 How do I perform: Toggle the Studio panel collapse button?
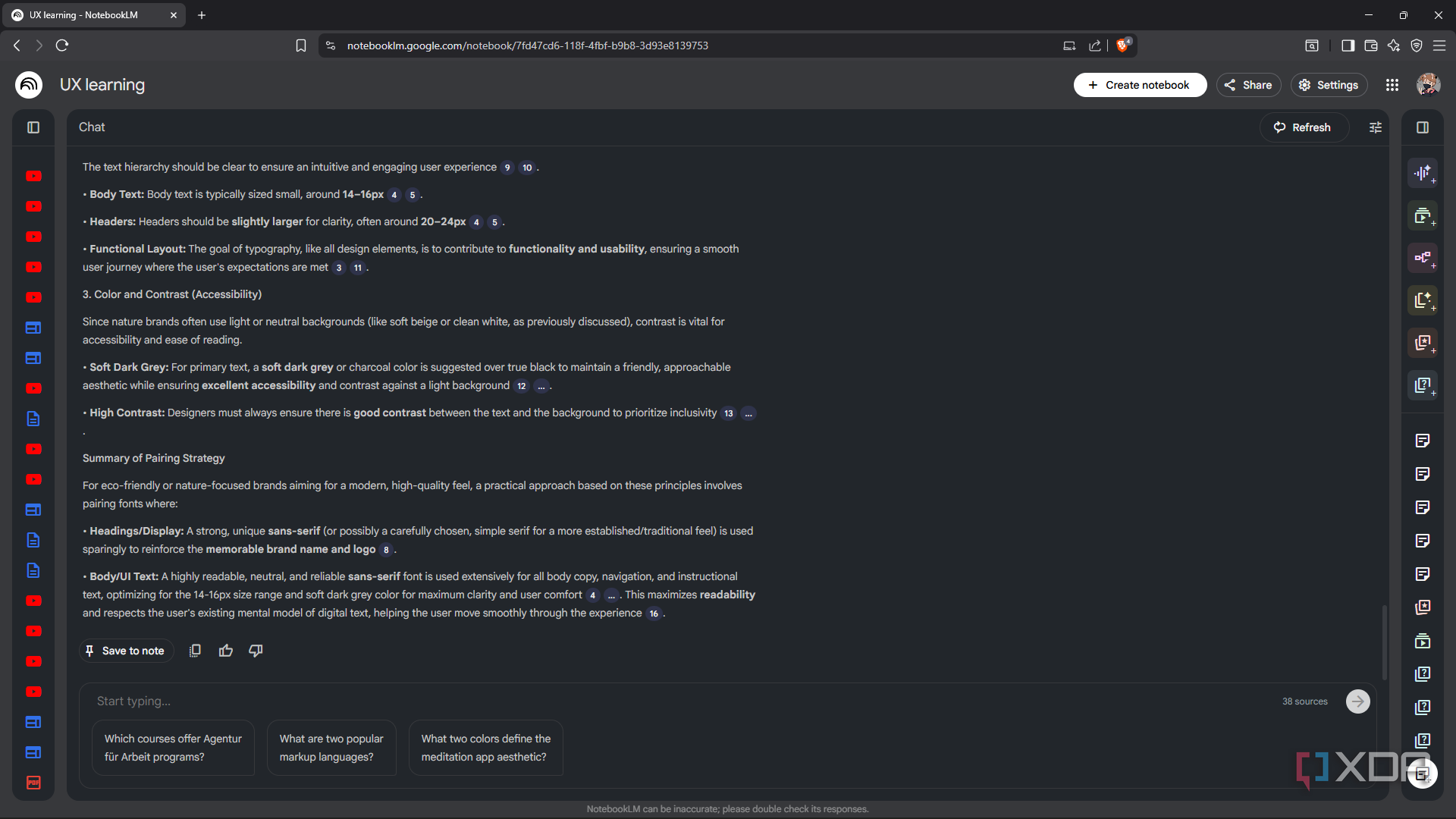point(1423,127)
